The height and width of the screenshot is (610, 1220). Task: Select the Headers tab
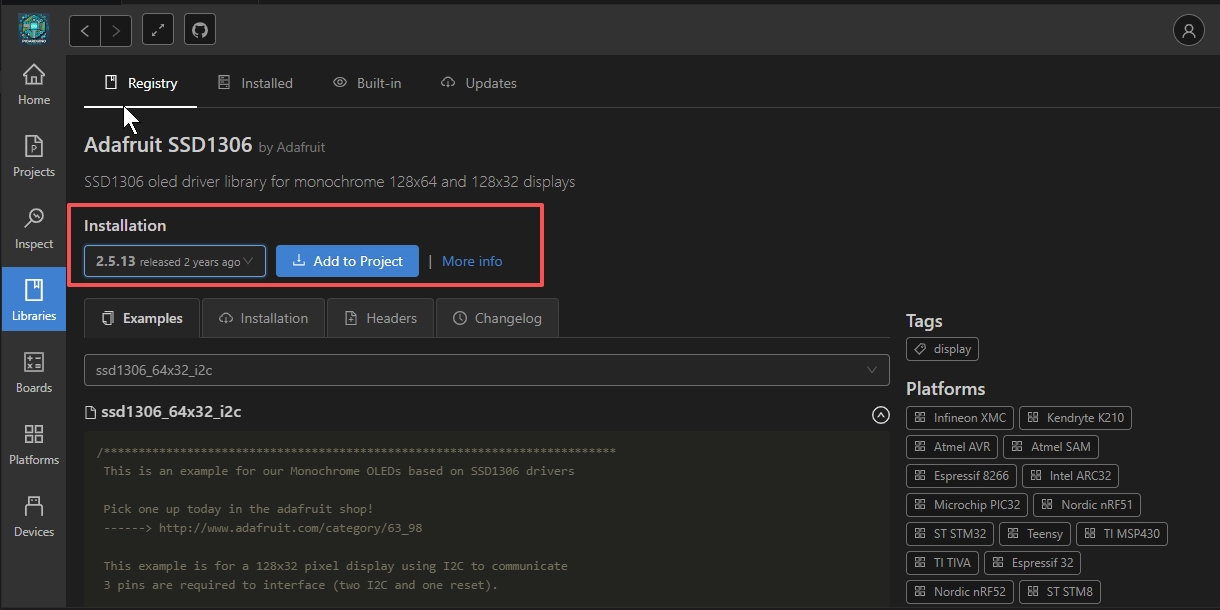pyautogui.click(x=380, y=318)
